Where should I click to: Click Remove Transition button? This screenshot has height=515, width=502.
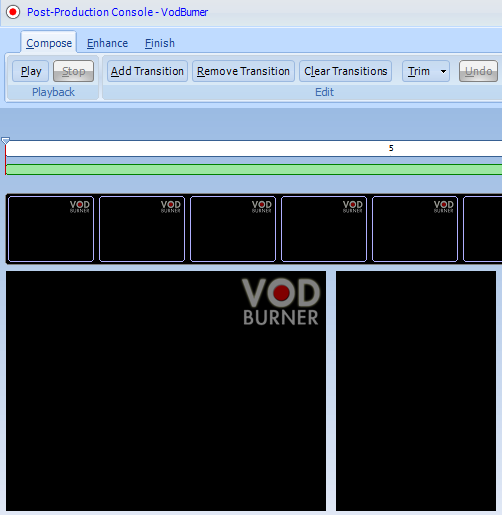tap(243, 71)
